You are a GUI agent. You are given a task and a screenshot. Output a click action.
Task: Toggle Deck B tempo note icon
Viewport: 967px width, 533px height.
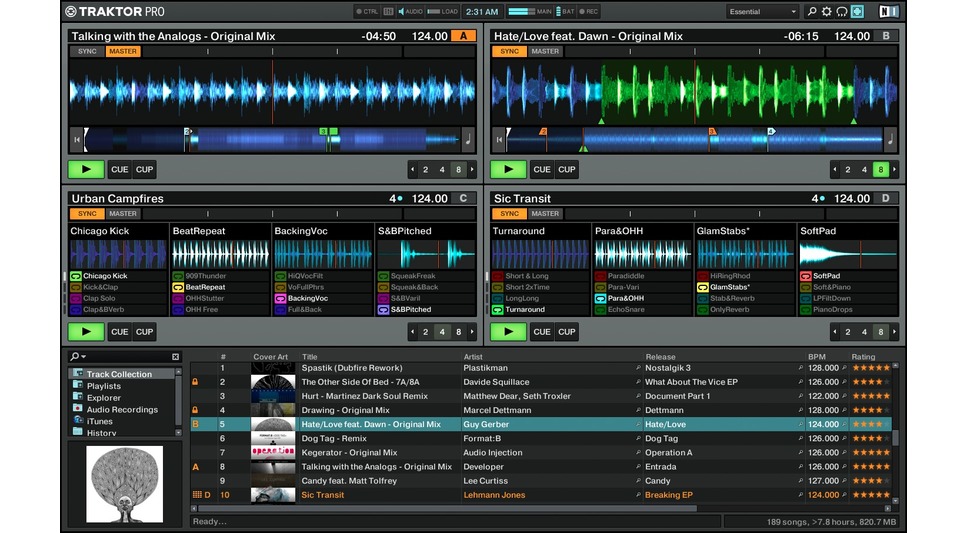tap(891, 139)
